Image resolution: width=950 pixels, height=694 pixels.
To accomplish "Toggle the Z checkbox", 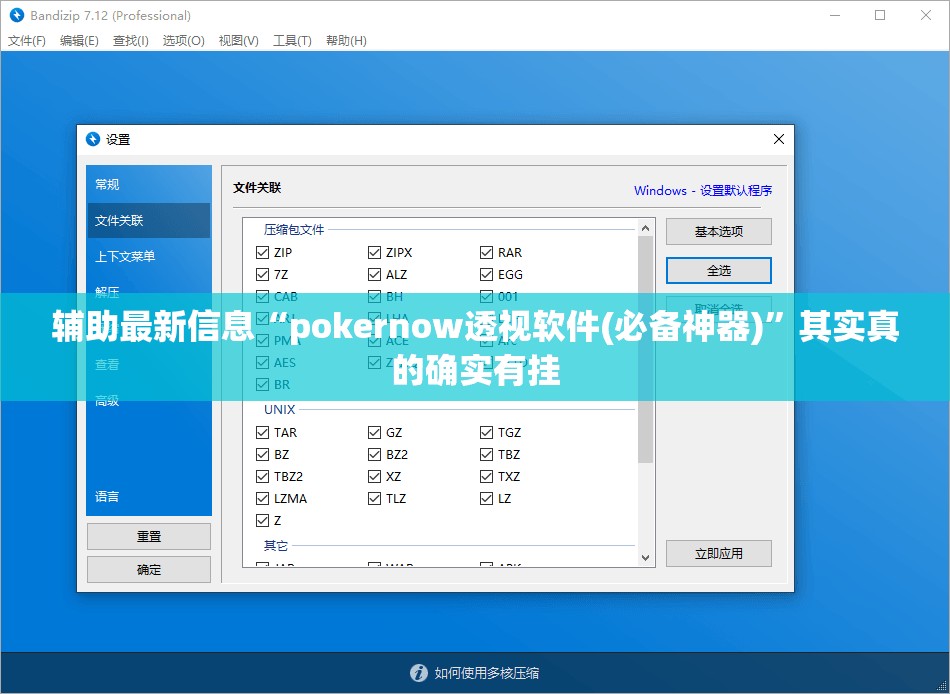I will pyautogui.click(x=262, y=520).
